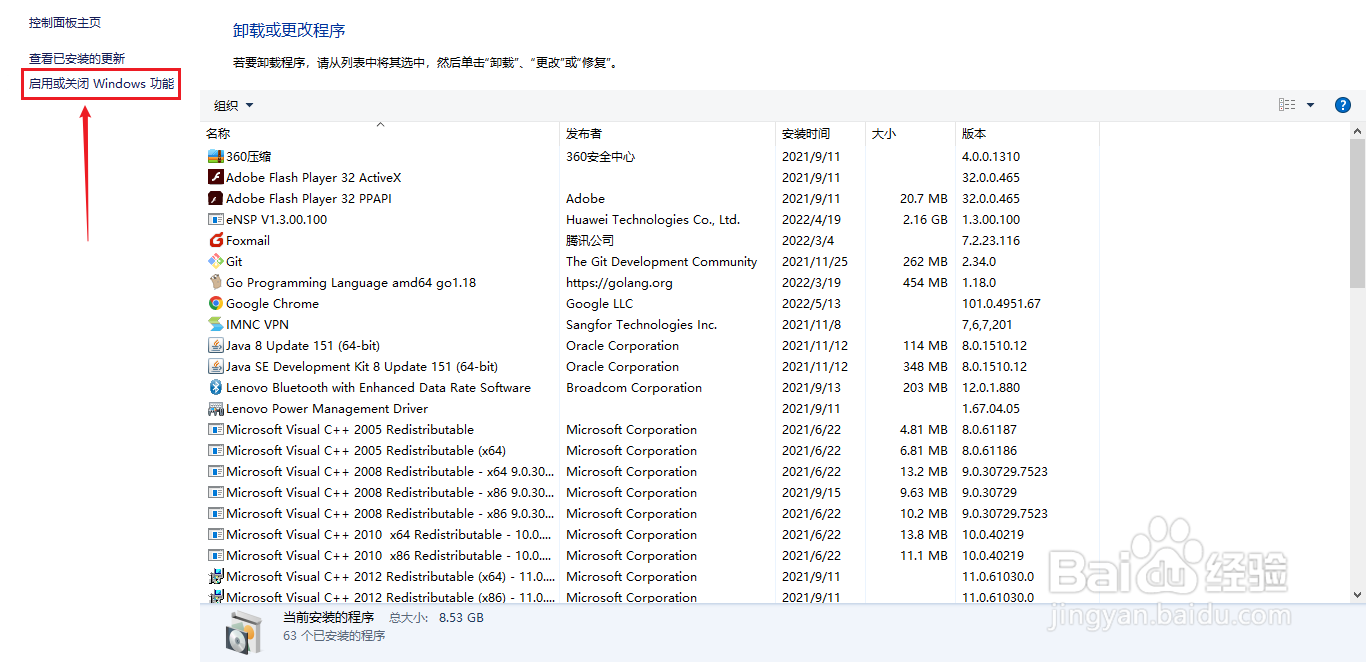This screenshot has width=1366, height=662.
Task: Sort by the 版本 column header
Action: point(1027,133)
